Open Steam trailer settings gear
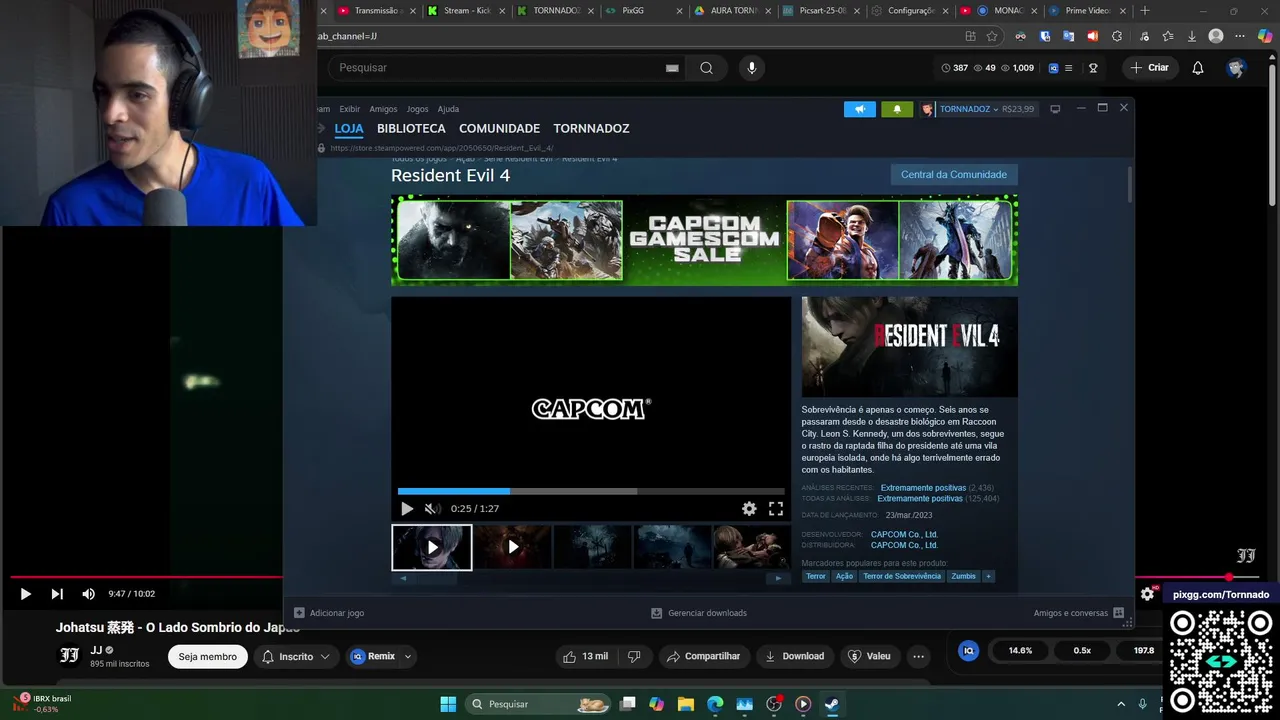Image resolution: width=1280 pixels, height=720 pixels. [749, 508]
